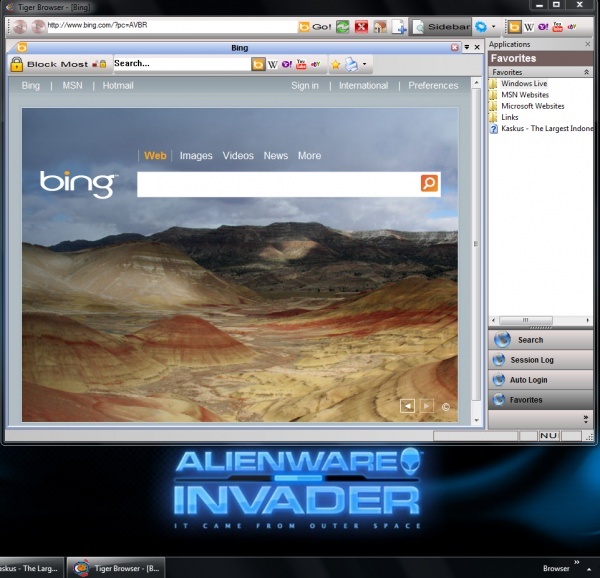
Task: Click the Sign in link
Action: (x=305, y=85)
